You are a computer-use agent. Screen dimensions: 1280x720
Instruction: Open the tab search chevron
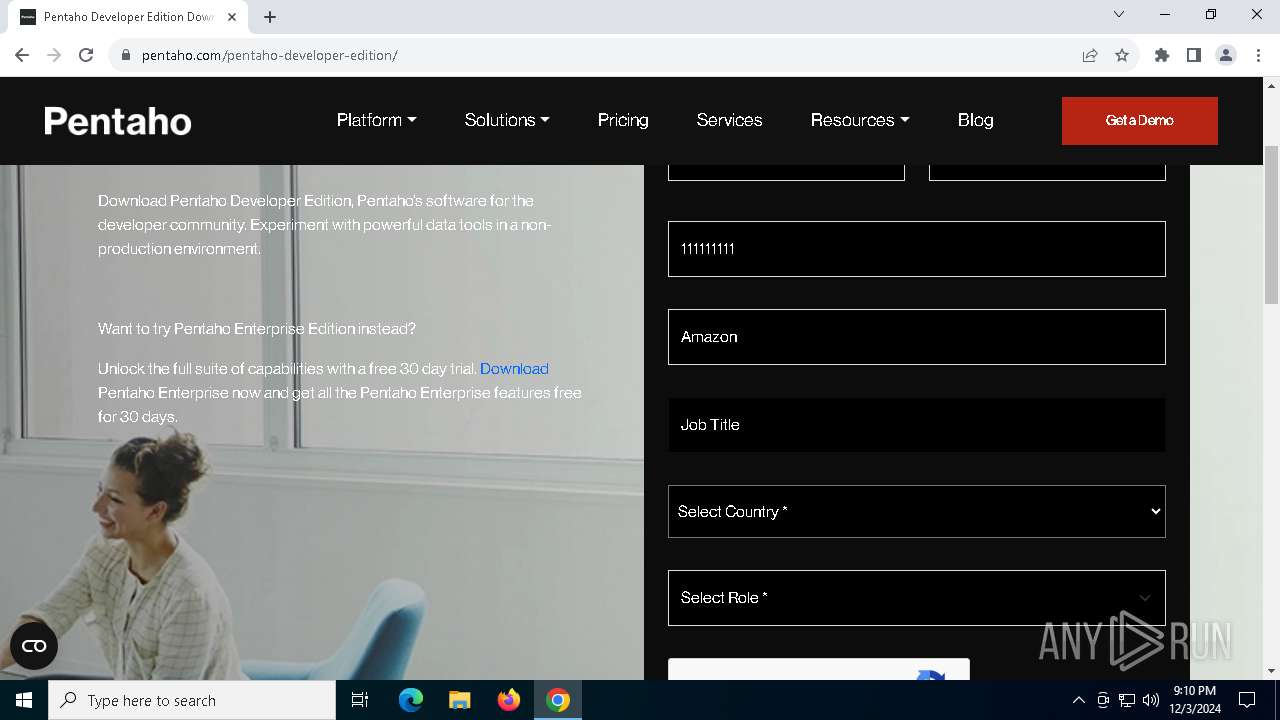point(1119,14)
